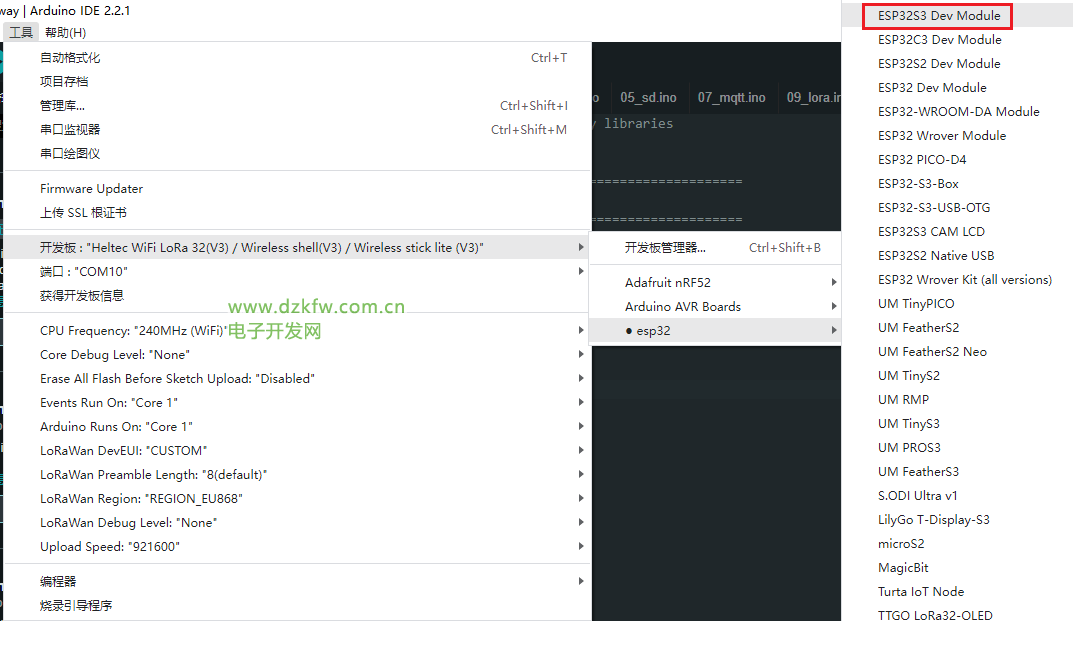
Task: Choose ESP32S3 Dev Module board
Action: pos(939,16)
